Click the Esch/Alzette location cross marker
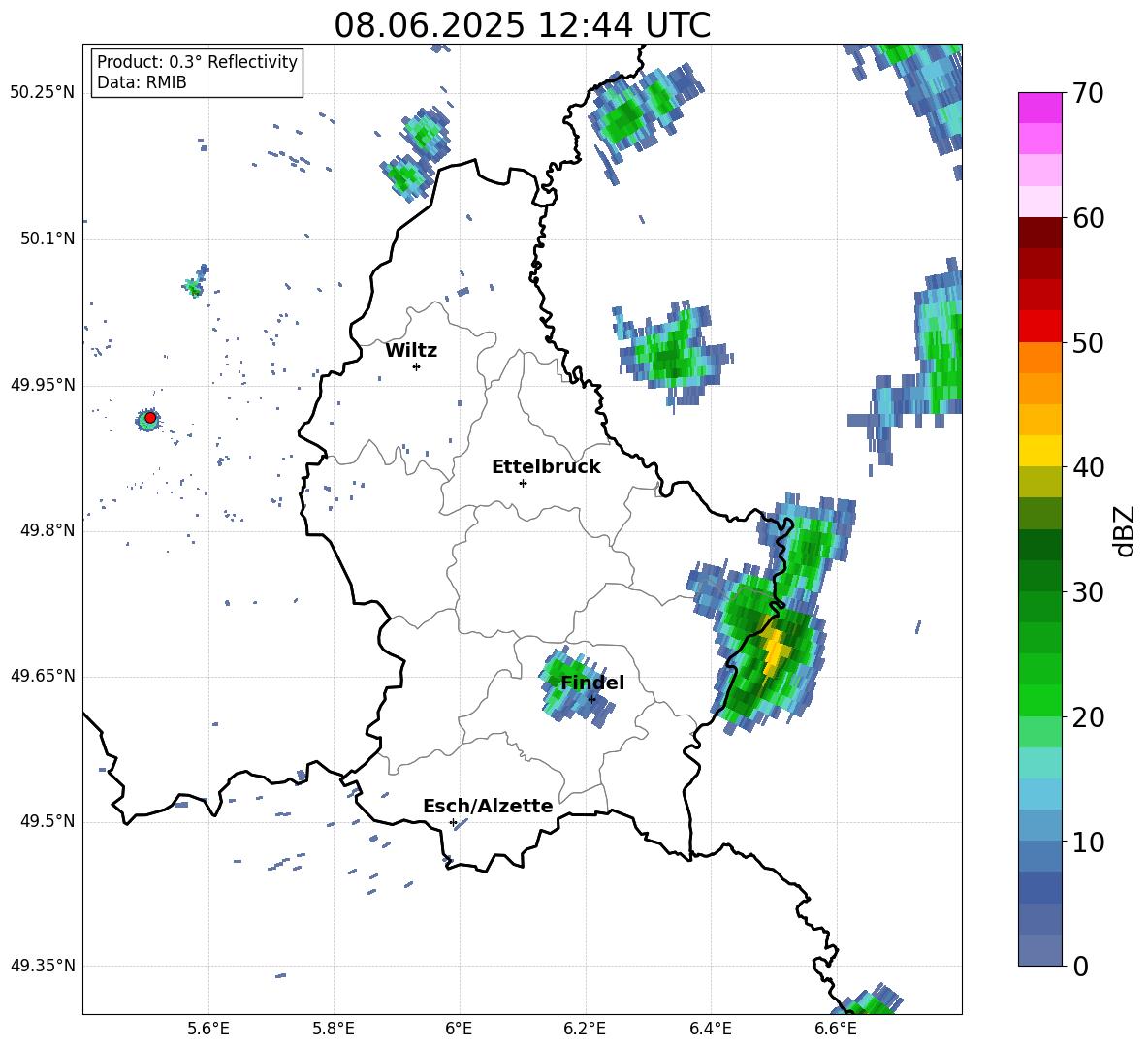 [453, 822]
